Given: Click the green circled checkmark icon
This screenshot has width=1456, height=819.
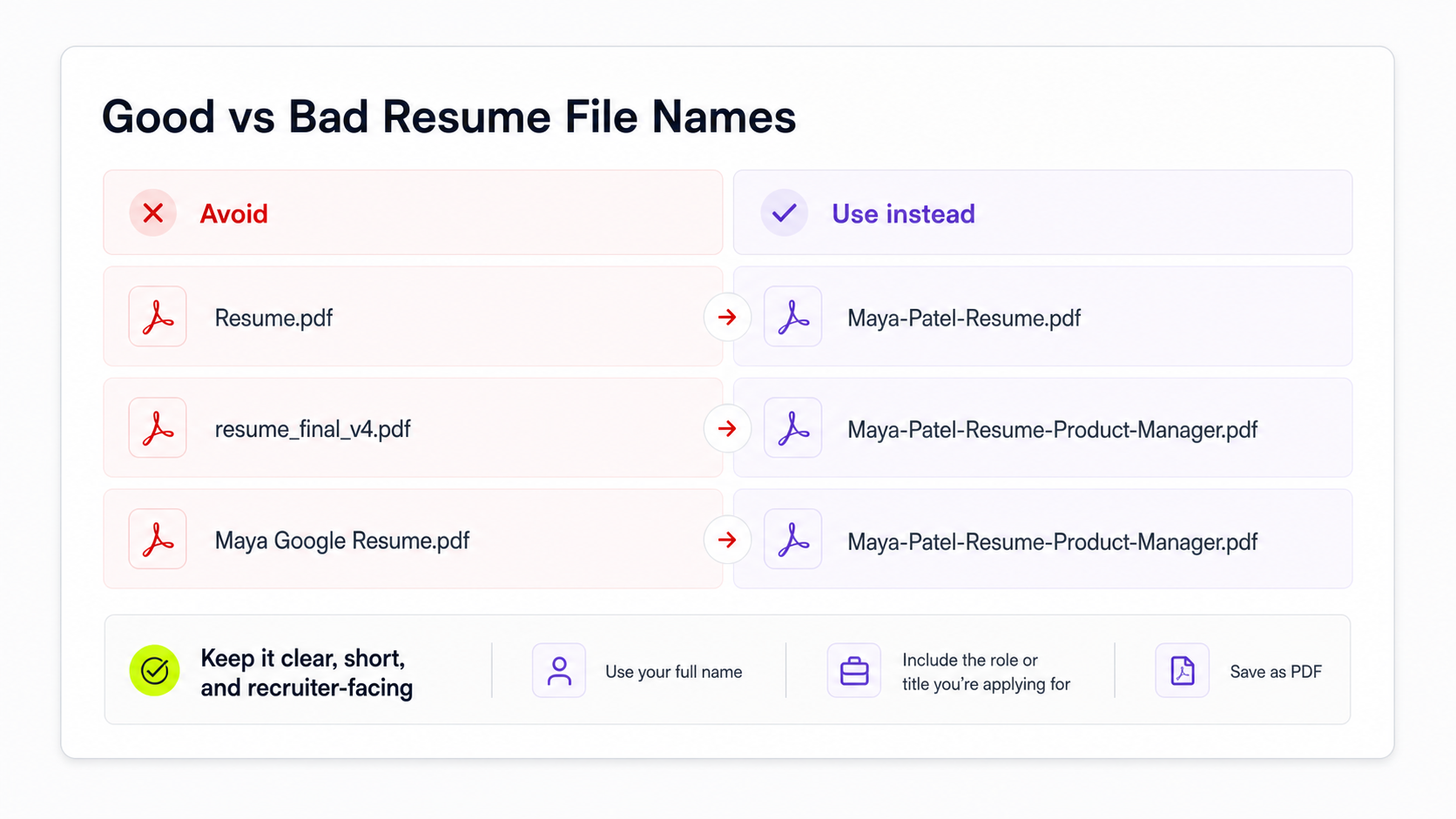Looking at the screenshot, I should point(155,670).
